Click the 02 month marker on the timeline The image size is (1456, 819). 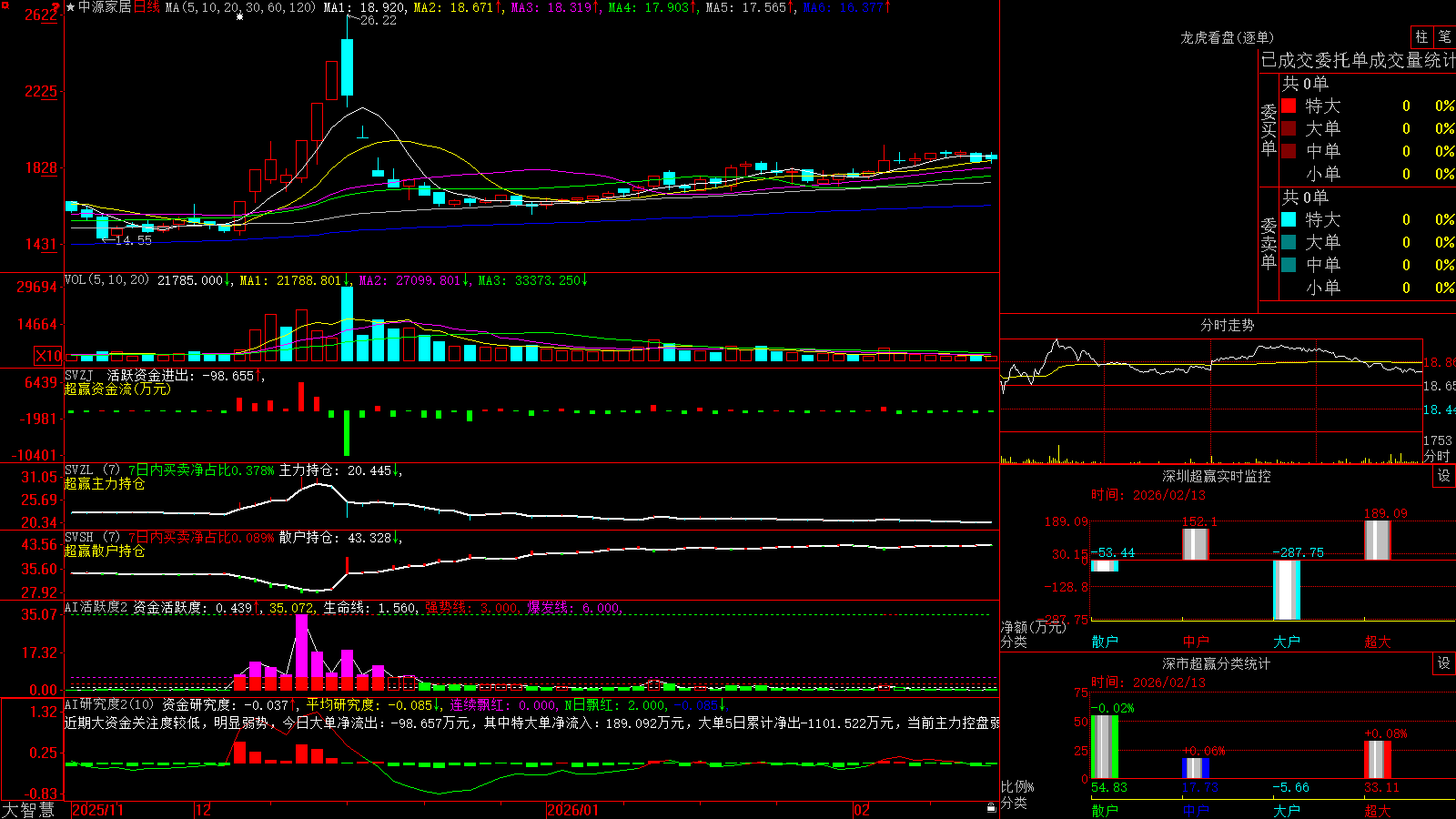tap(862, 810)
